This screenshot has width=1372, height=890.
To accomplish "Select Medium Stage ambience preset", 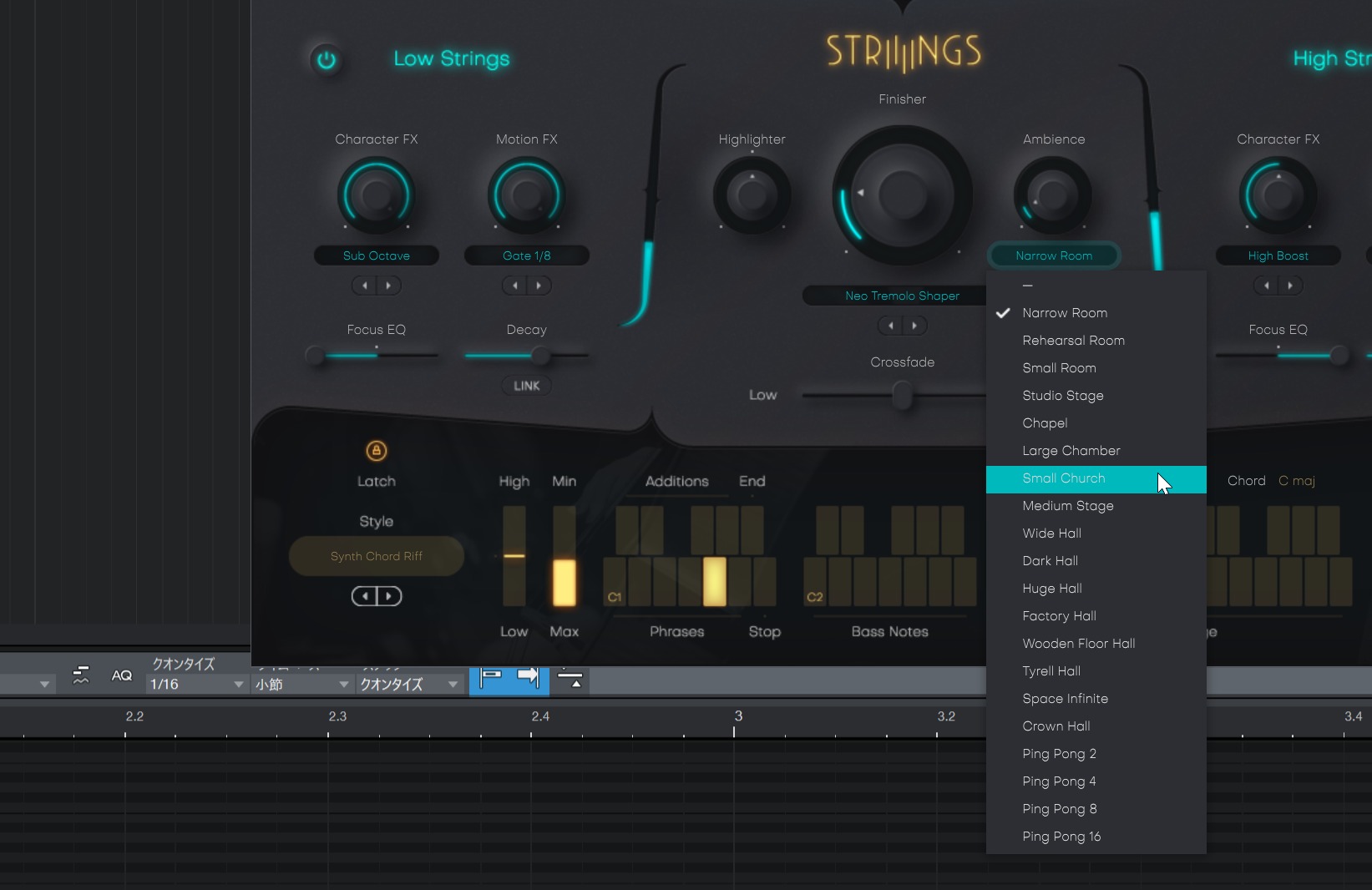I will [x=1096, y=506].
